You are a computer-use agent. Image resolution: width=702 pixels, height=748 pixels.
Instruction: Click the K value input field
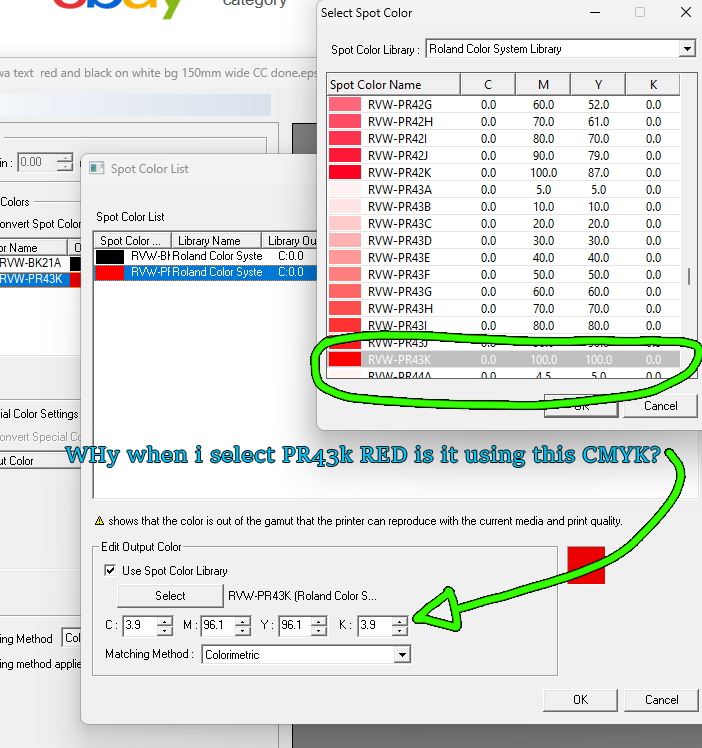374,625
